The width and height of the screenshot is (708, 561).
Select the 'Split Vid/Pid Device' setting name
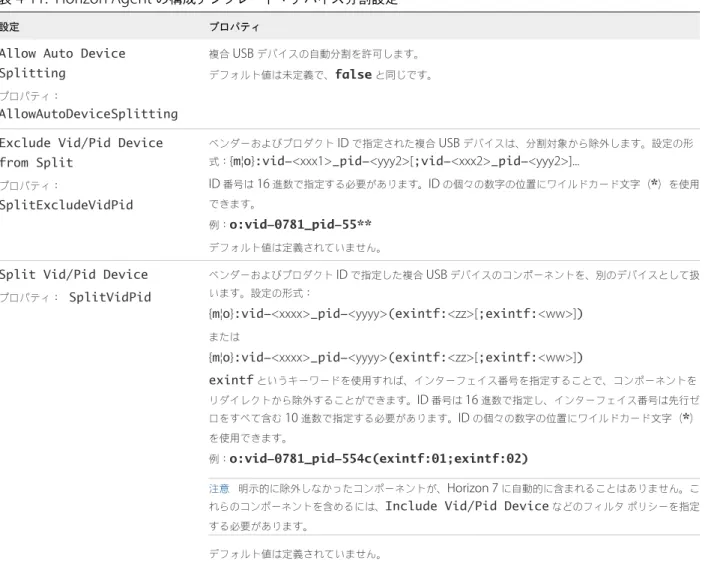(74, 275)
